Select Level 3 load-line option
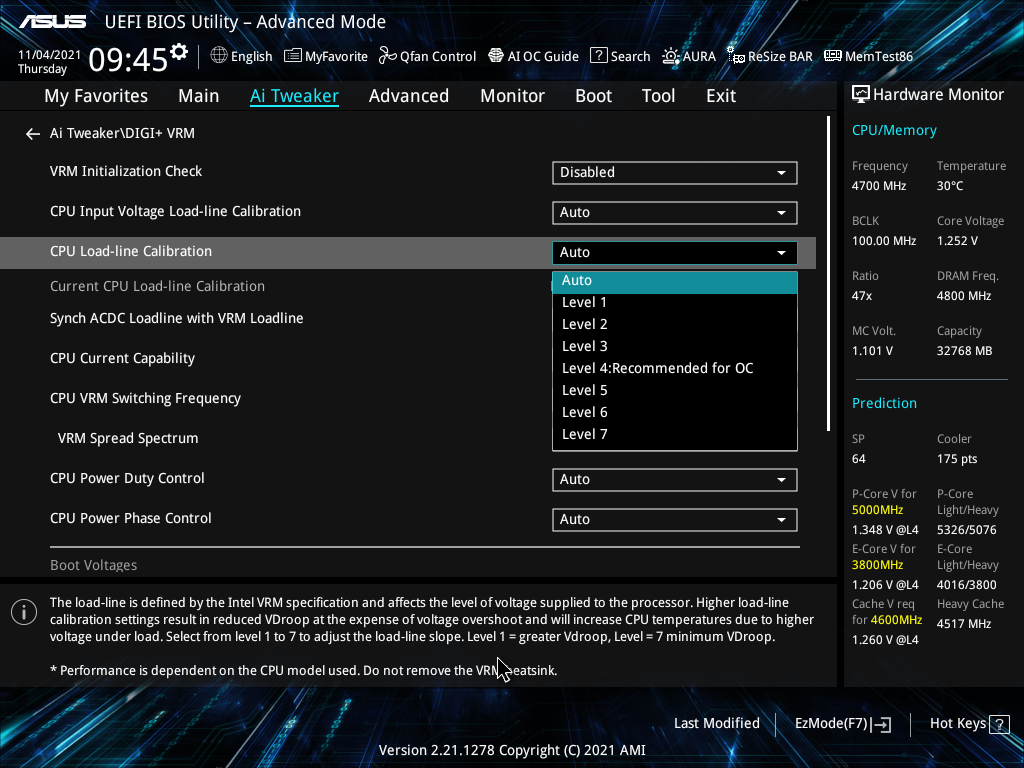Image resolution: width=1024 pixels, height=768 pixels. 675,347
